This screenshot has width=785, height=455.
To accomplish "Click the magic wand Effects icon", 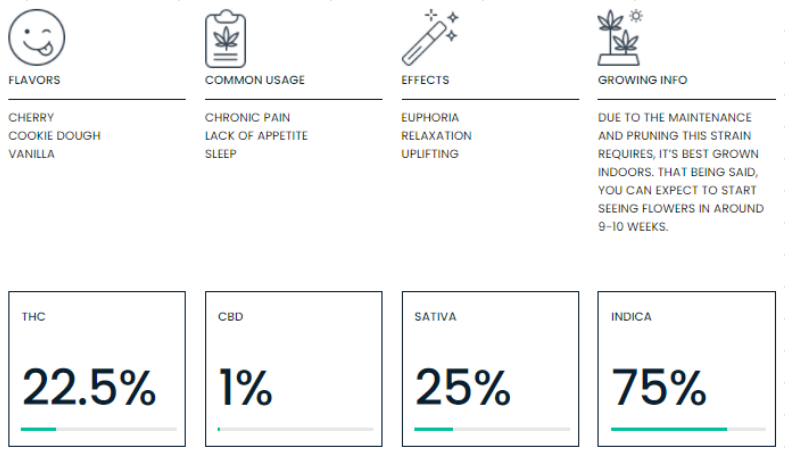I will pos(428,37).
